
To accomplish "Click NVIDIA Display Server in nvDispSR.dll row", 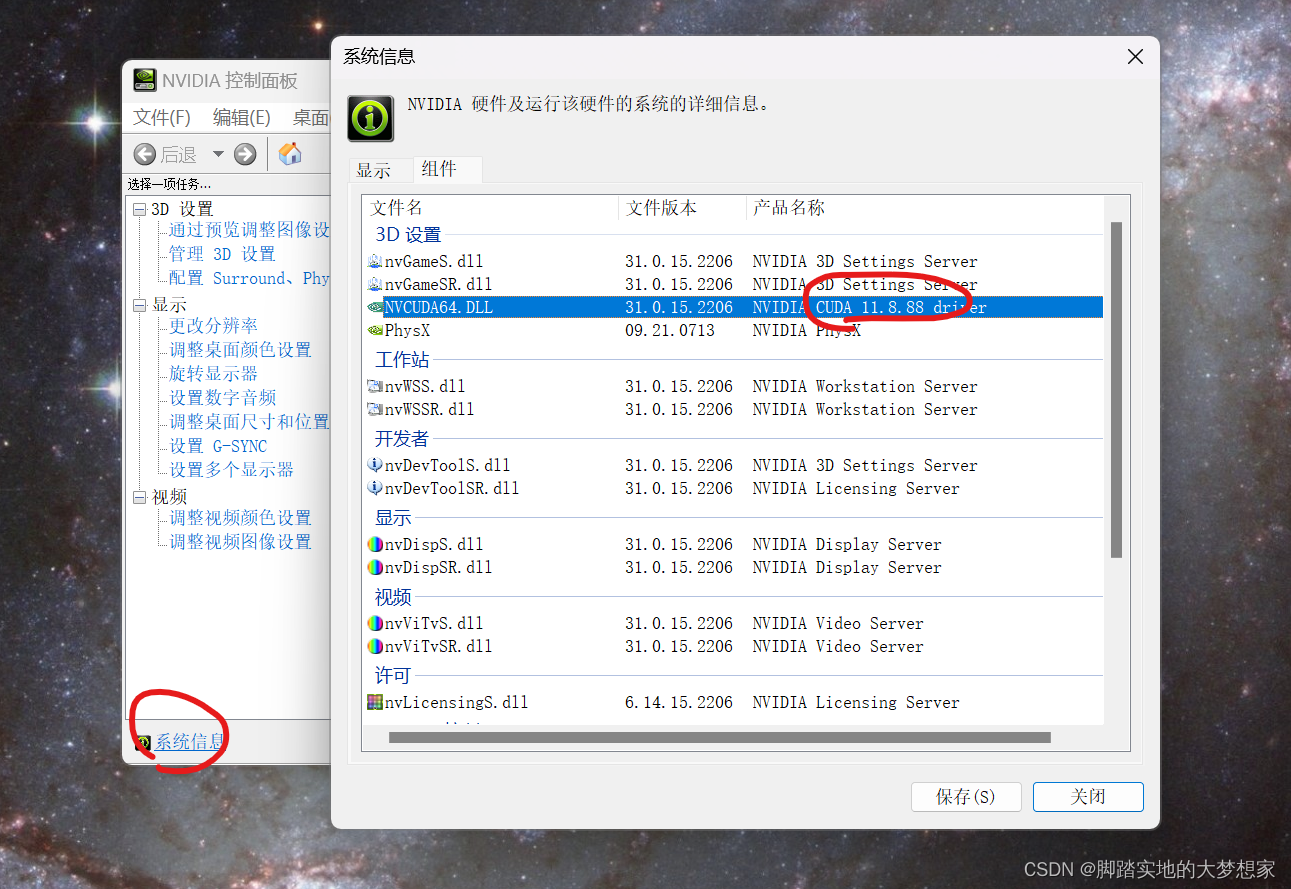I will (847, 567).
